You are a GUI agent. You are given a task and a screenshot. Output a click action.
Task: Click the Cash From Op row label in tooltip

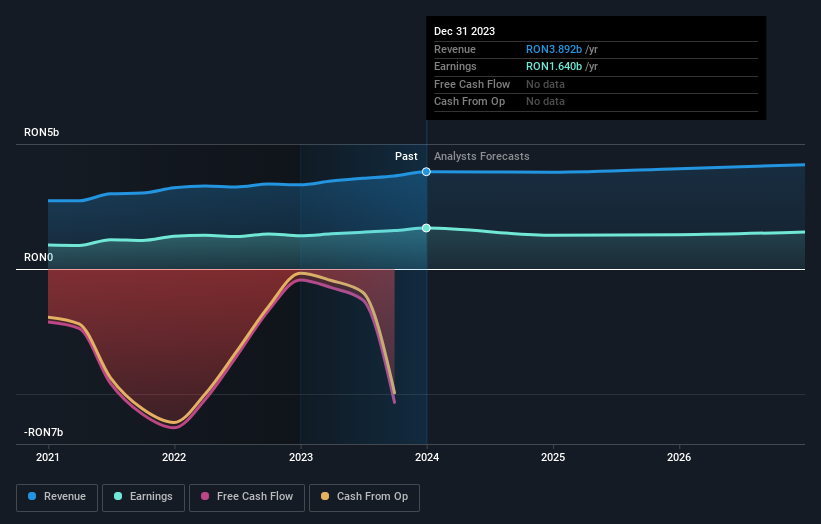tap(469, 102)
